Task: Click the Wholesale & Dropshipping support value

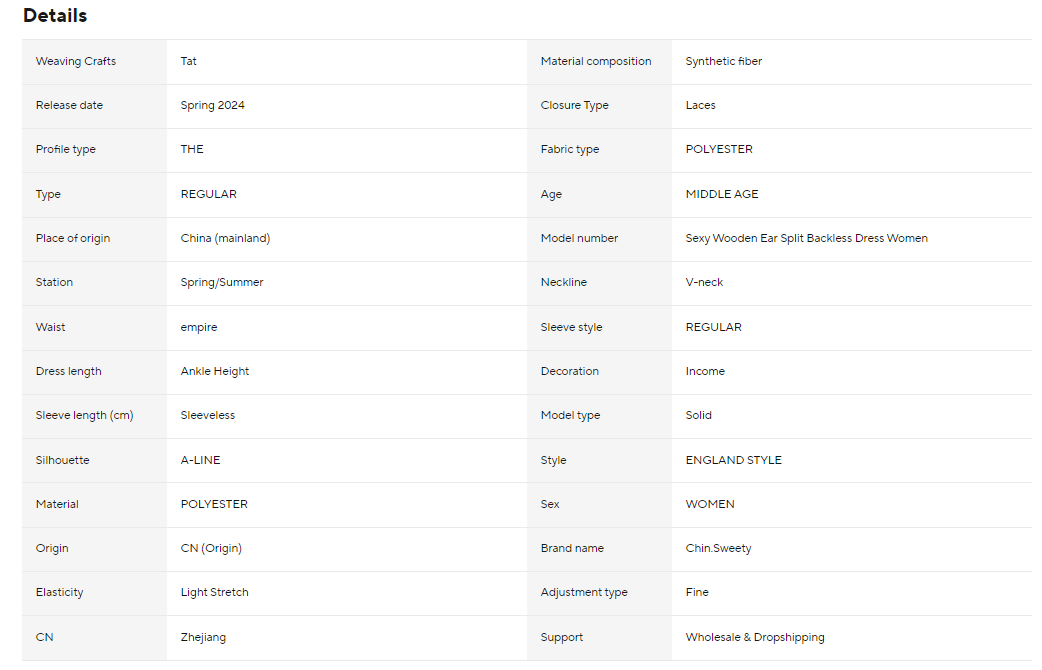Action: tap(755, 638)
